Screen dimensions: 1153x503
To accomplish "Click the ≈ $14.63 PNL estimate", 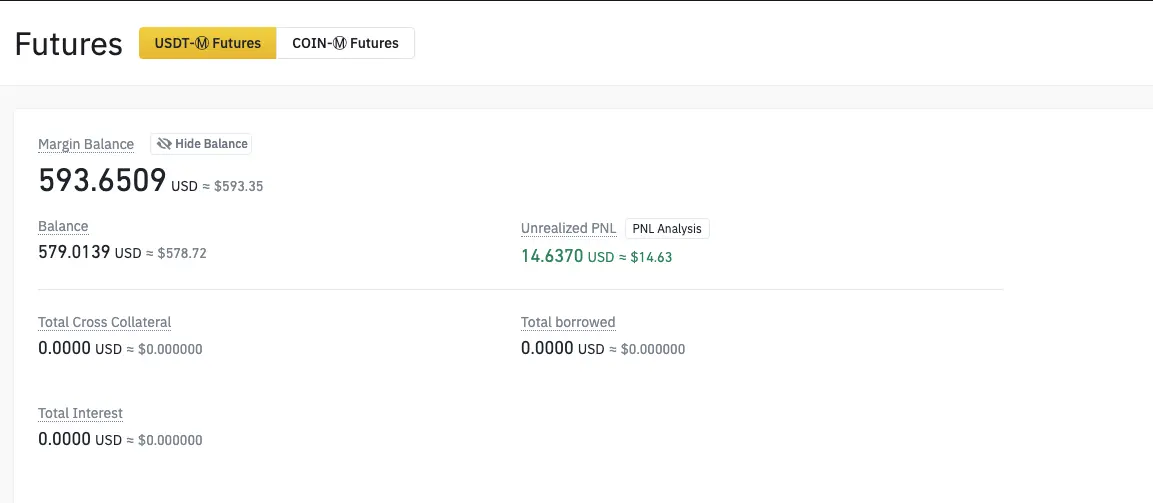I will (644, 258).
